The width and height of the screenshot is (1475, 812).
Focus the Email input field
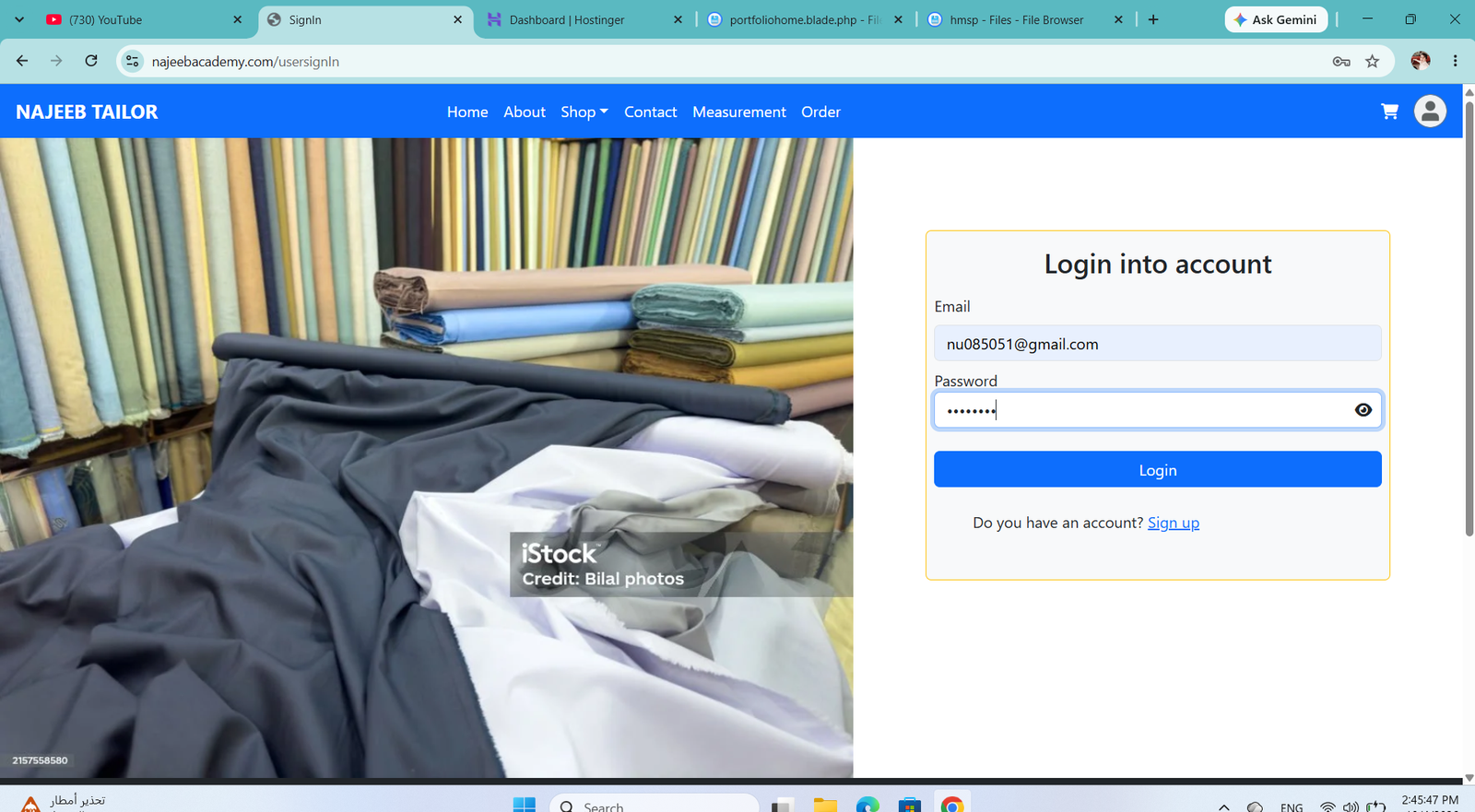coord(1158,343)
